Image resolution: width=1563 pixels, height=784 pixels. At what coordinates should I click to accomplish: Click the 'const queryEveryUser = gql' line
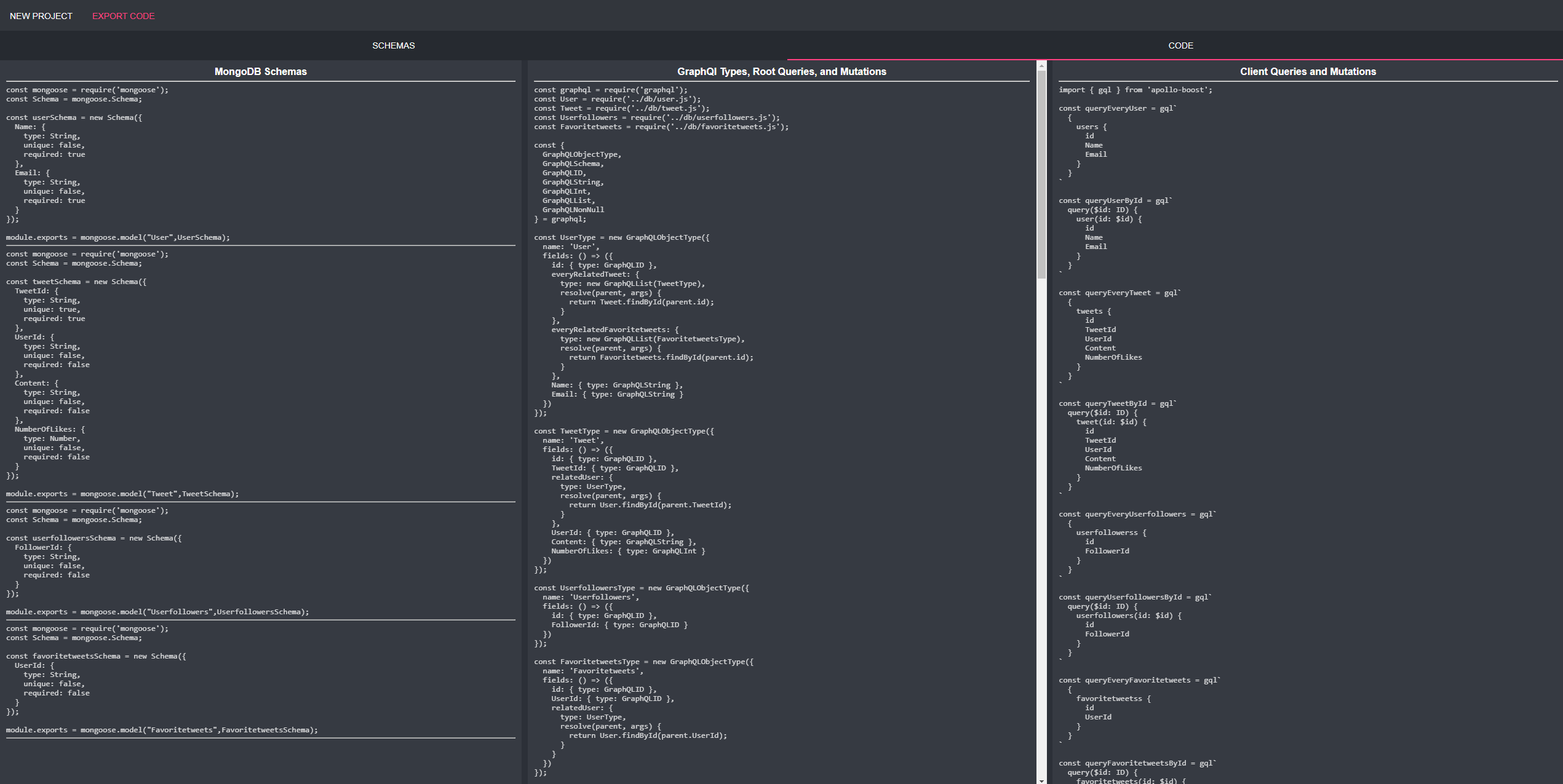click(1117, 108)
